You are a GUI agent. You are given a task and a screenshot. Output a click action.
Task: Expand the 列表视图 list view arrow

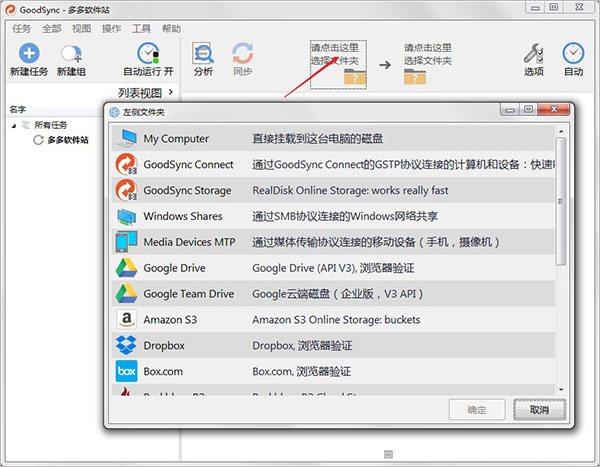171,92
